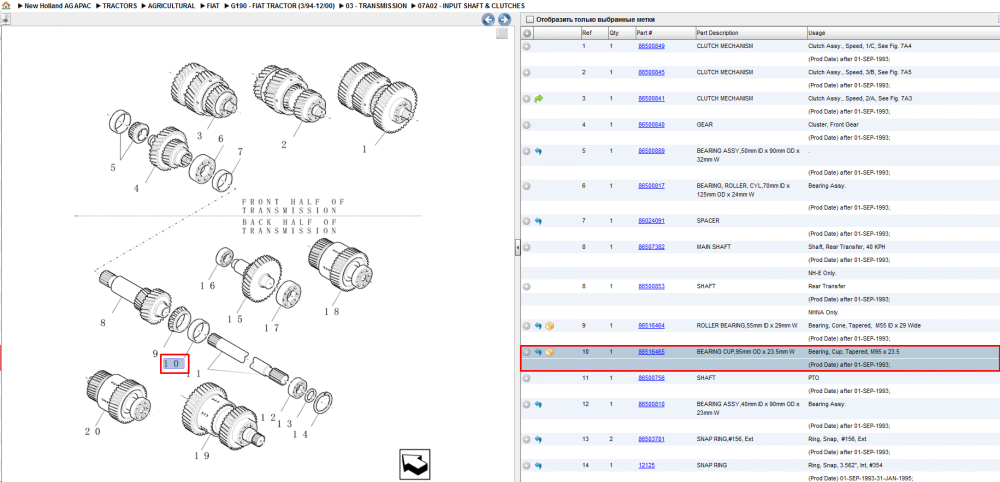This screenshot has width=1000, height=482.
Task: Open 'New Holland AG APAC' breadcrumb
Action: pos(56,6)
